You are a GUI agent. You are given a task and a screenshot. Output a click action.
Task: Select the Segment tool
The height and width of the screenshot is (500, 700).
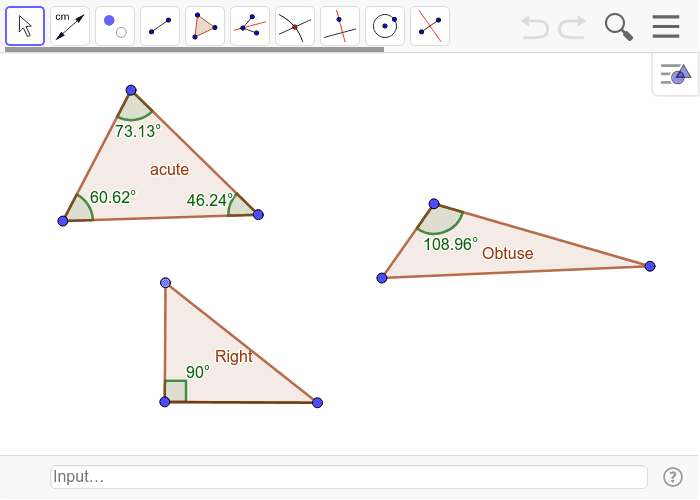(160, 26)
